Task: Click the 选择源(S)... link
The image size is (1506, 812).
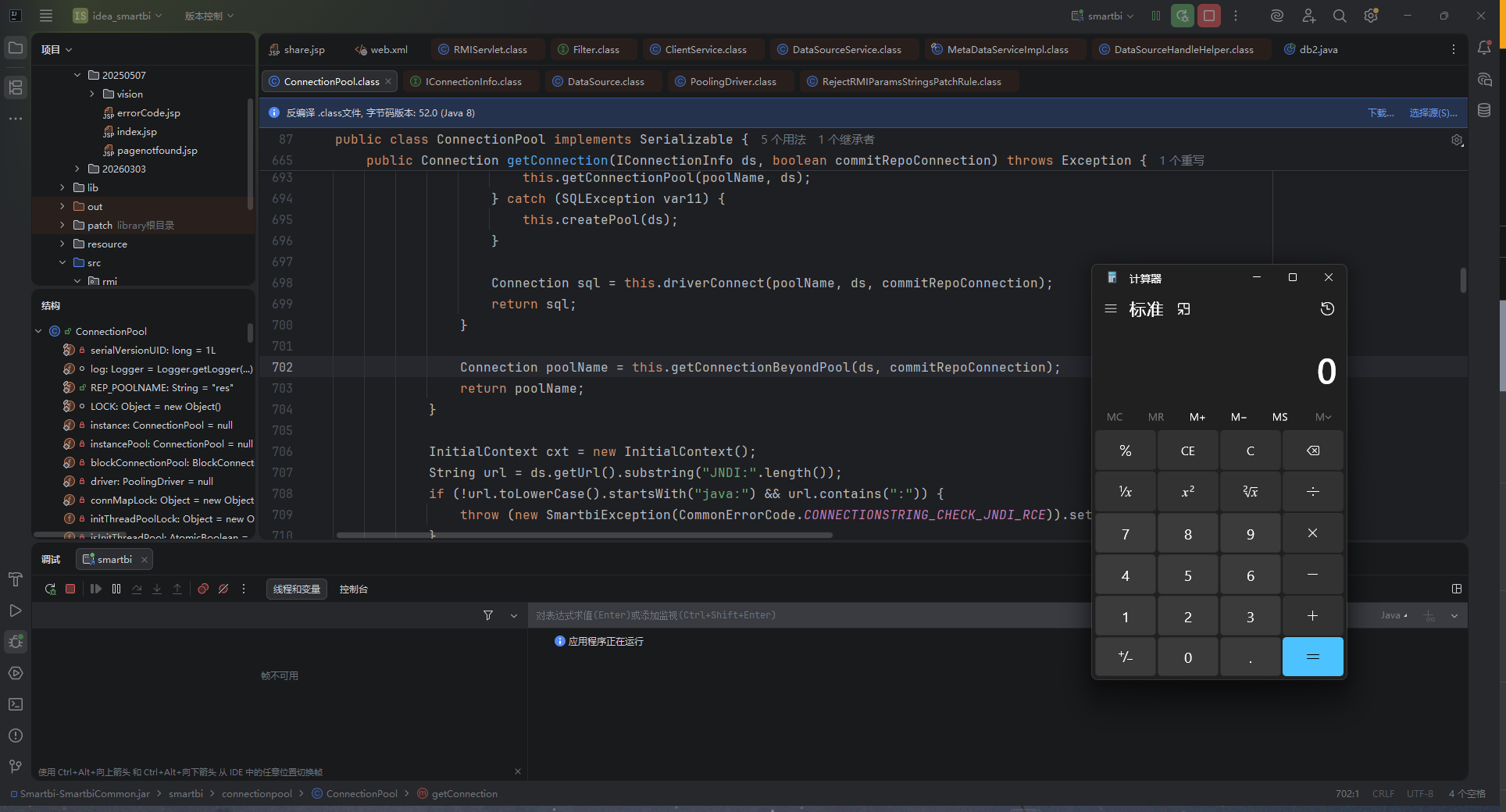Action: (1433, 113)
